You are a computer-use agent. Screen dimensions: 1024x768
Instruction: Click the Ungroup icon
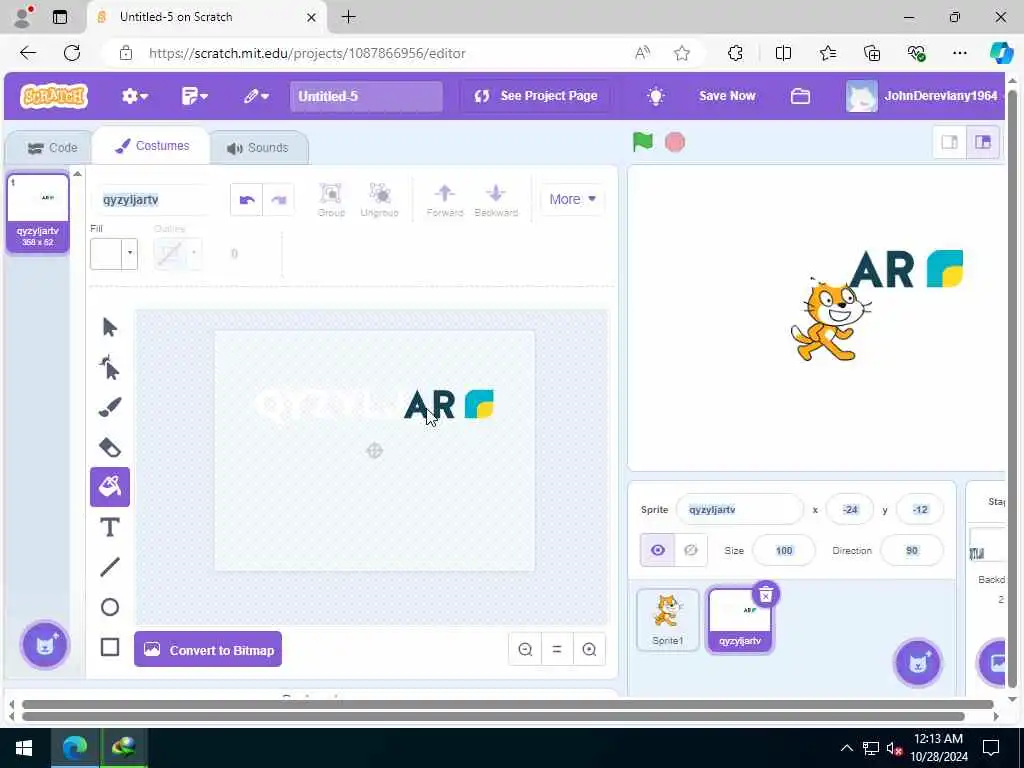click(x=379, y=200)
